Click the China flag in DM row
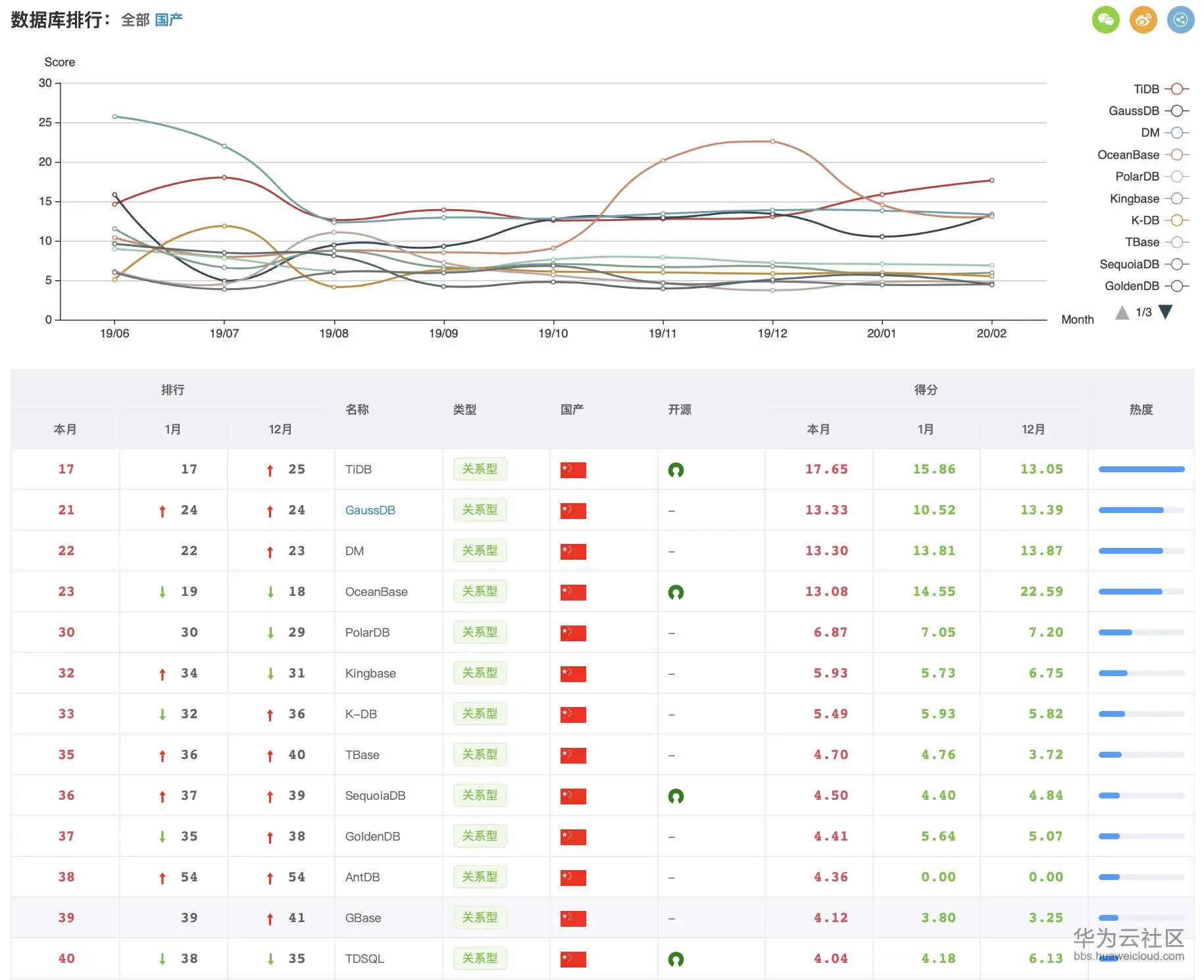Screen dimensions: 1204x980 click(573, 551)
